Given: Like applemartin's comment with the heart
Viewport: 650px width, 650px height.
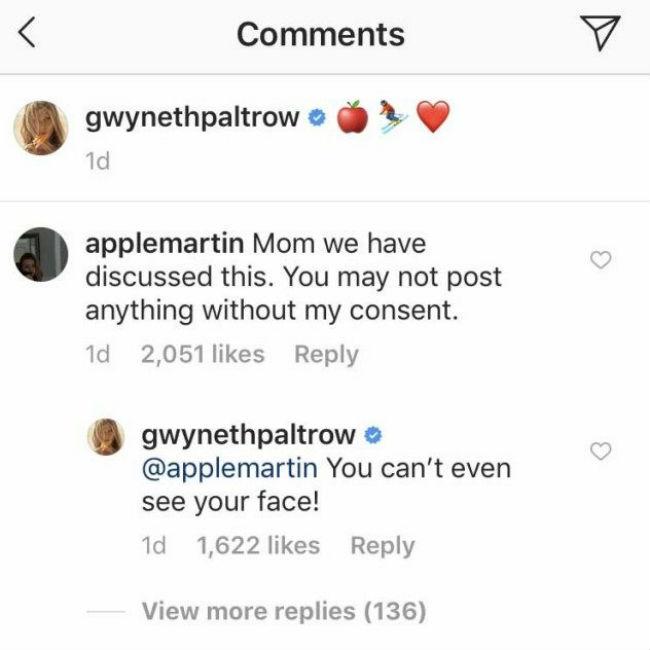Looking at the screenshot, I should [x=601, y=260].
